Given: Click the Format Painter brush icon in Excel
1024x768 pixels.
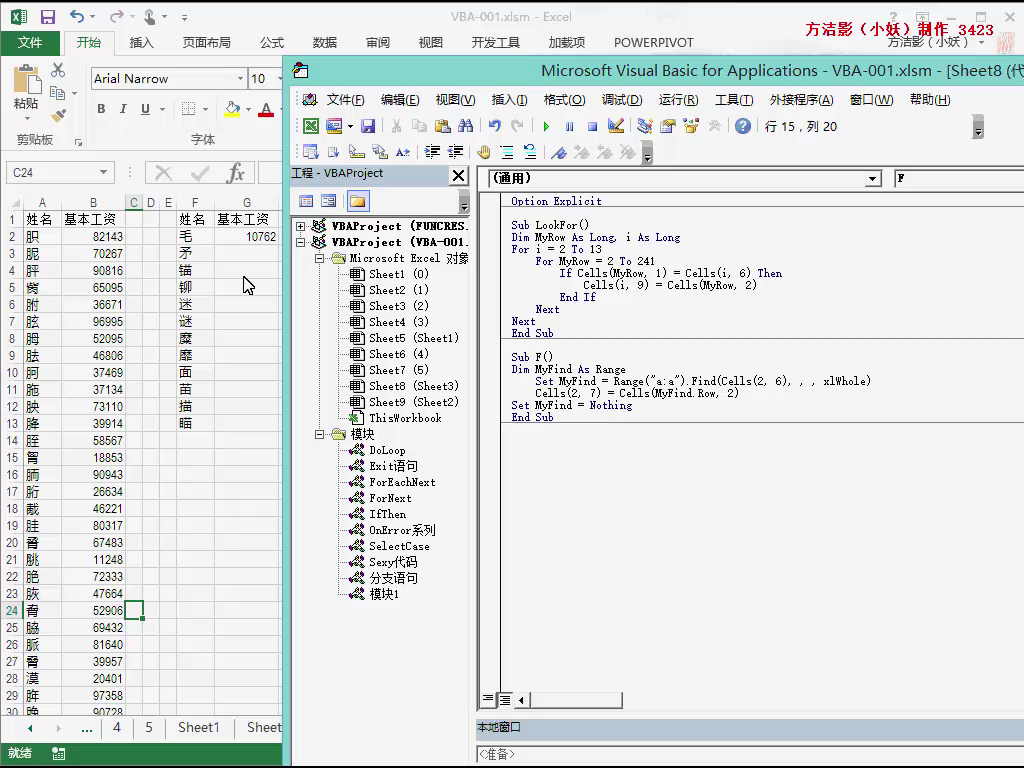Looking at the screenshot, I should (x=58, y=116).
